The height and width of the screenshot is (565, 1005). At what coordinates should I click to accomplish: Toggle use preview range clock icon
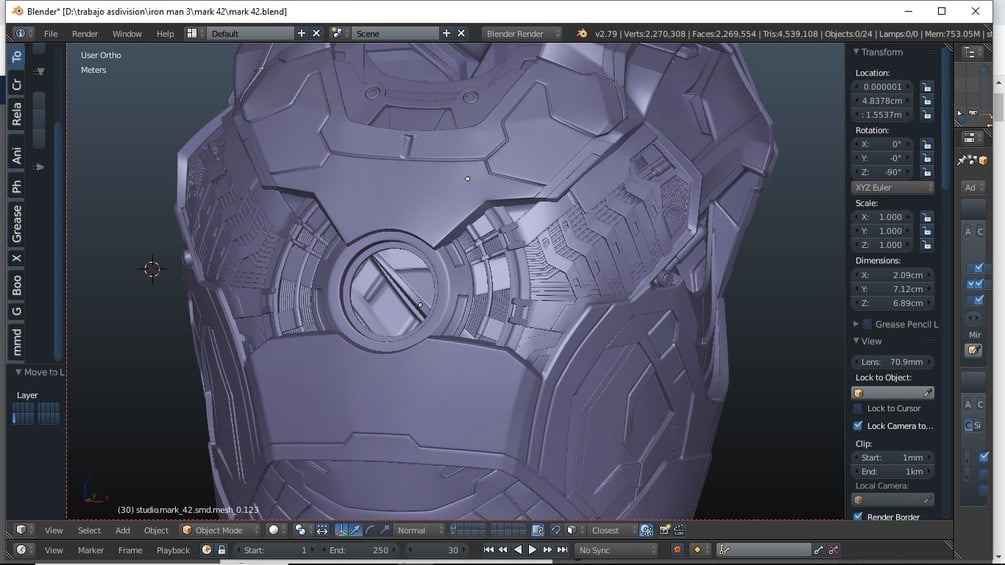[206, 550]
